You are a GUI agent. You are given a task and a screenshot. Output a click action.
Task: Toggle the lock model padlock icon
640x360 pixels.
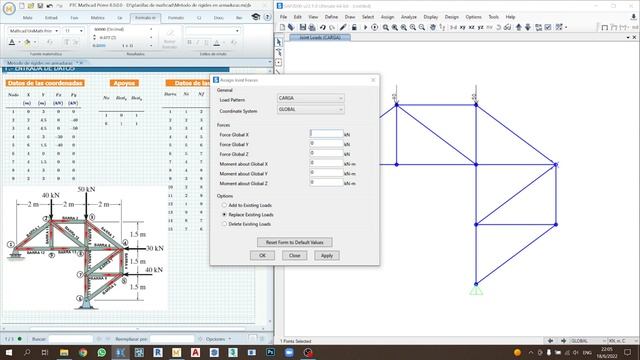(x=354, y=27)
